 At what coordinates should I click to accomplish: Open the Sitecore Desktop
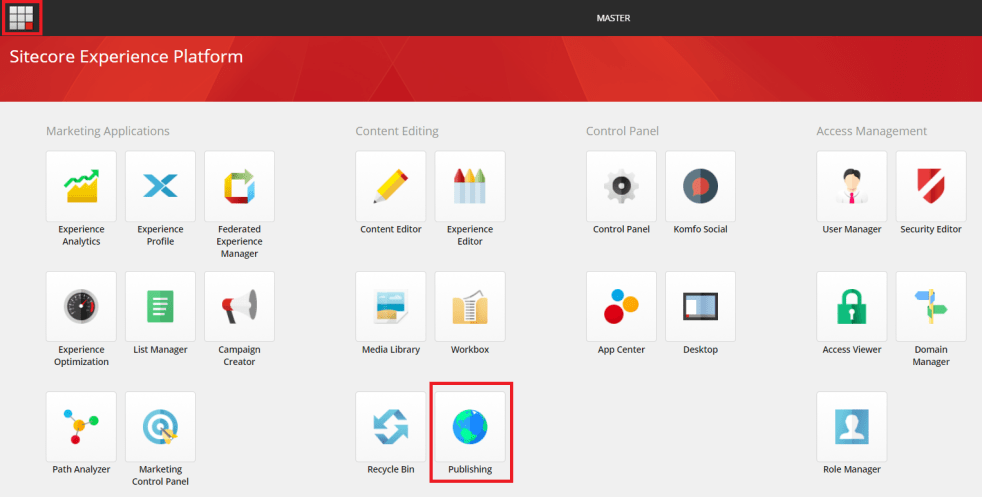coord(700,306)
